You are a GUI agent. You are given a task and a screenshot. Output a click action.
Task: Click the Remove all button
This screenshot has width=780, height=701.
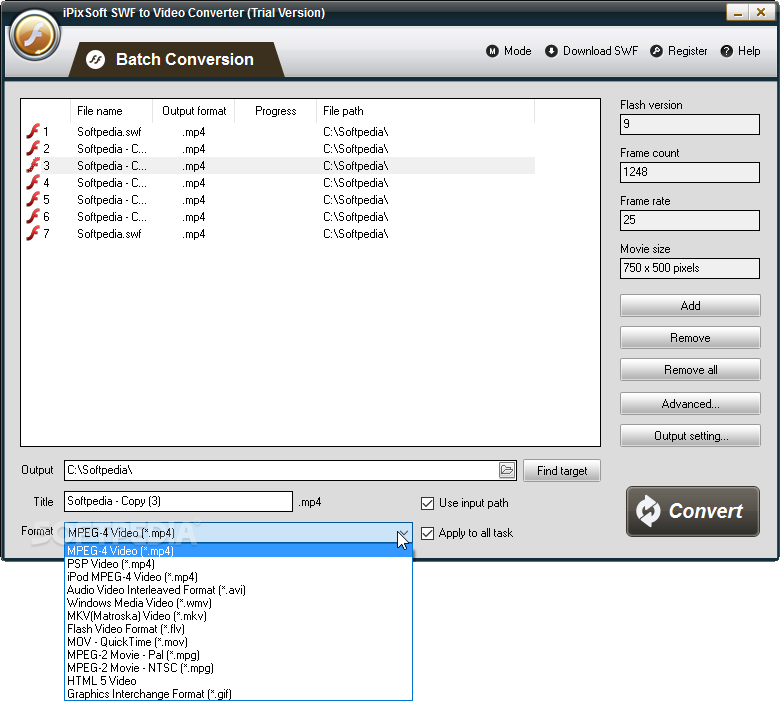(x=690, y=370)
